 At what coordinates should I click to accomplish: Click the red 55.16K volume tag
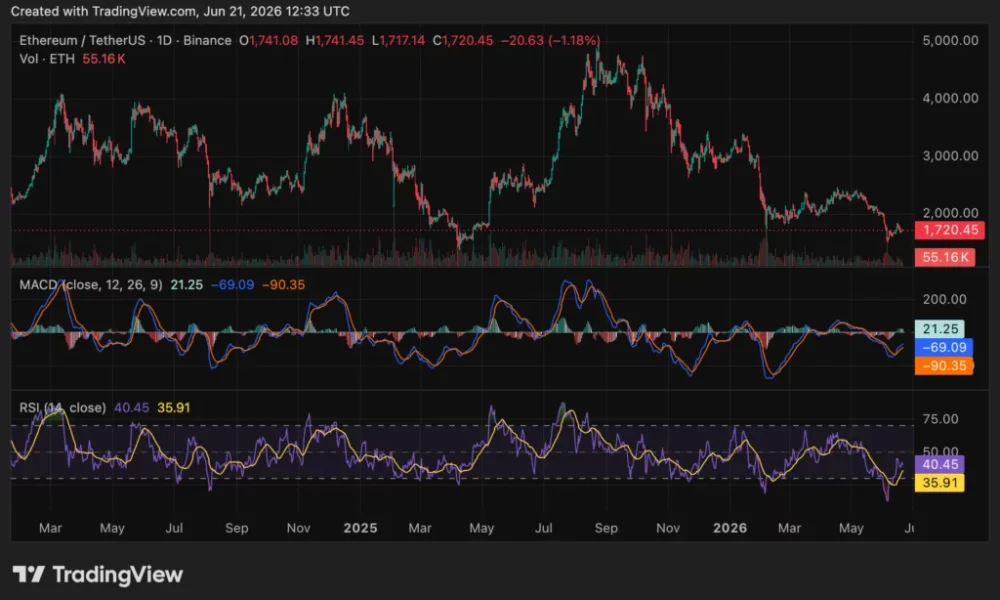(x=945, y=258)
